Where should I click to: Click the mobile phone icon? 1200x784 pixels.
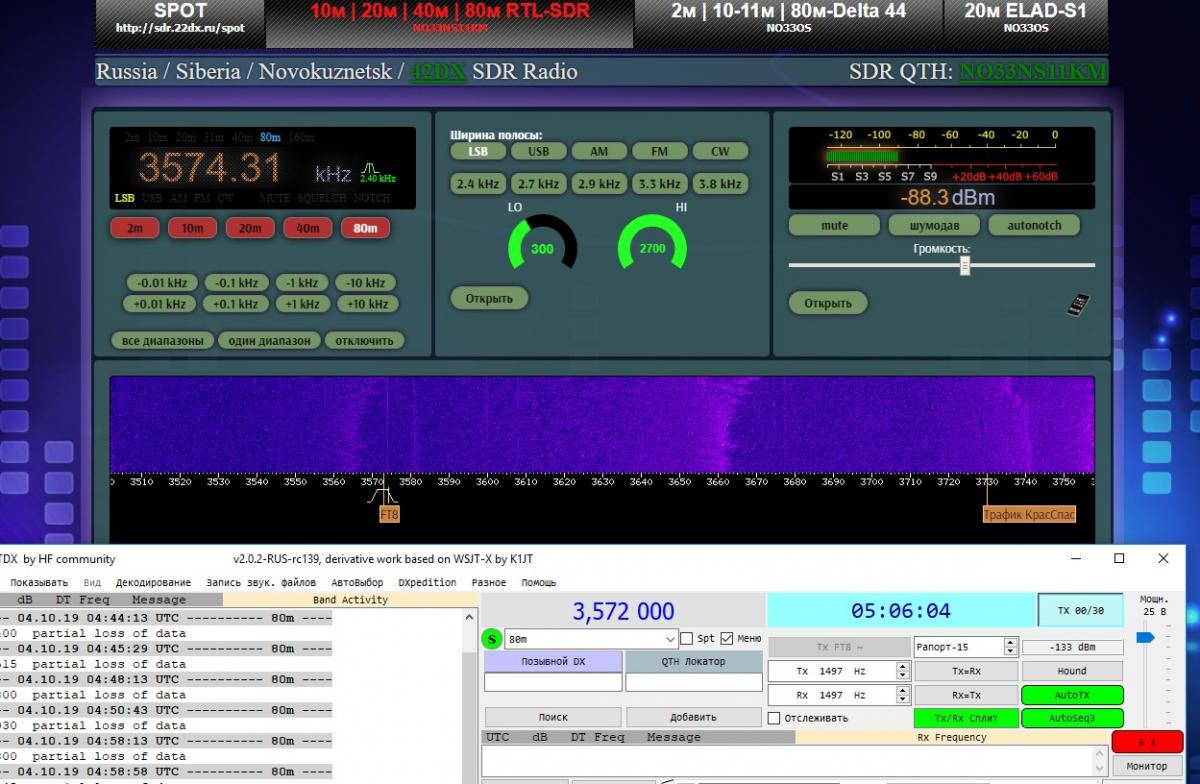coord(1078,304)
